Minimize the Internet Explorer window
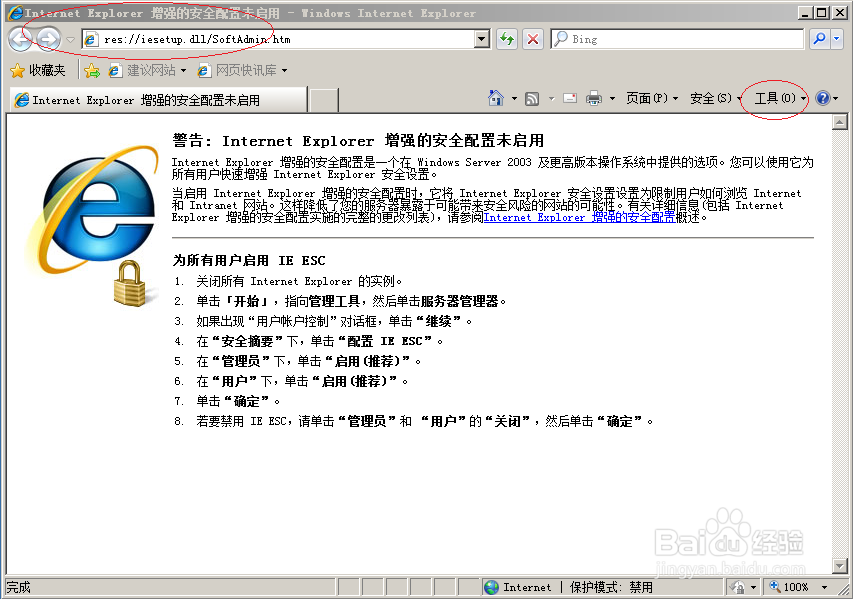This screenshot has width=853, height=599. point(806,12)
